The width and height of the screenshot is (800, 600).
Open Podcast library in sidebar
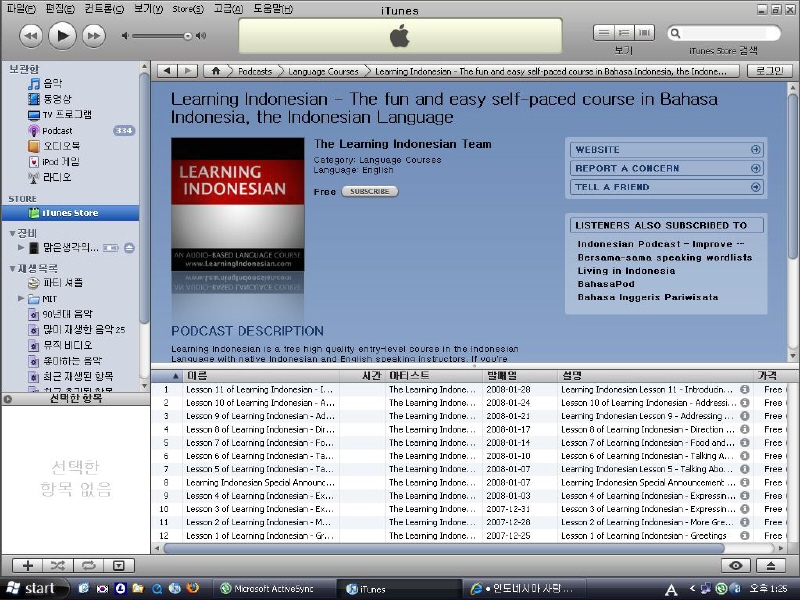pos(57,130)
